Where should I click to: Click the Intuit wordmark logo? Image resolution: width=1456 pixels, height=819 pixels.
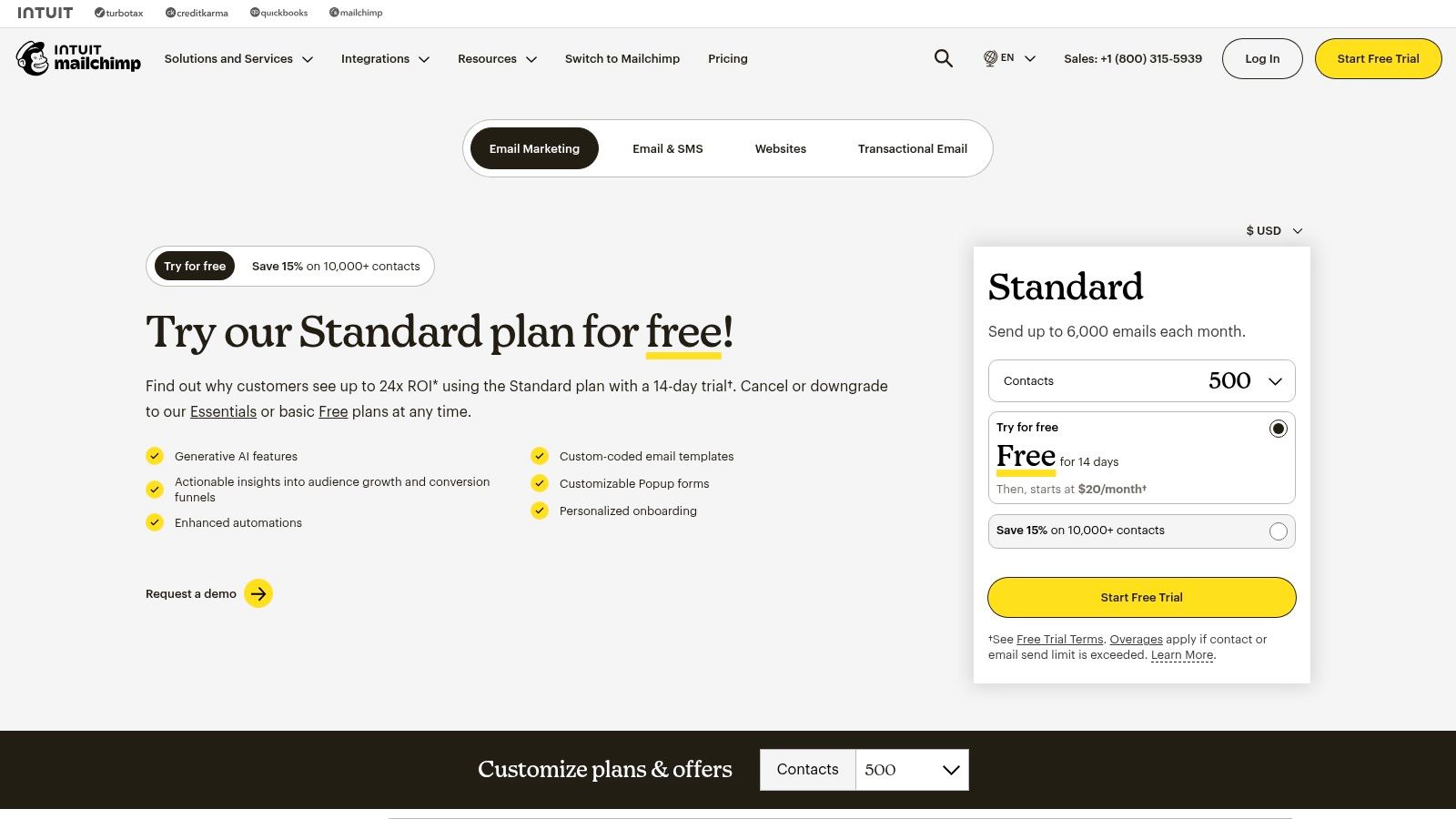click(45, 12)
